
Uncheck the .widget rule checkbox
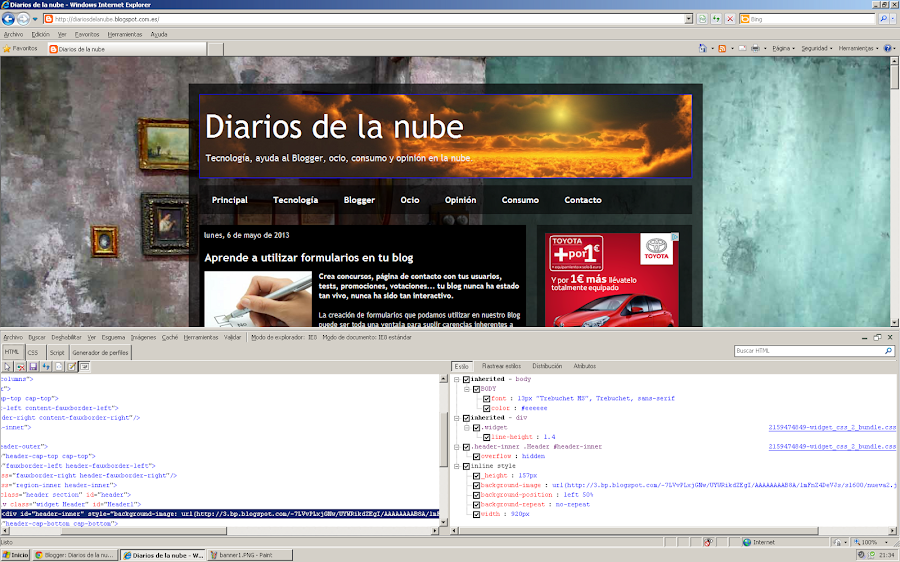(476, 428)
